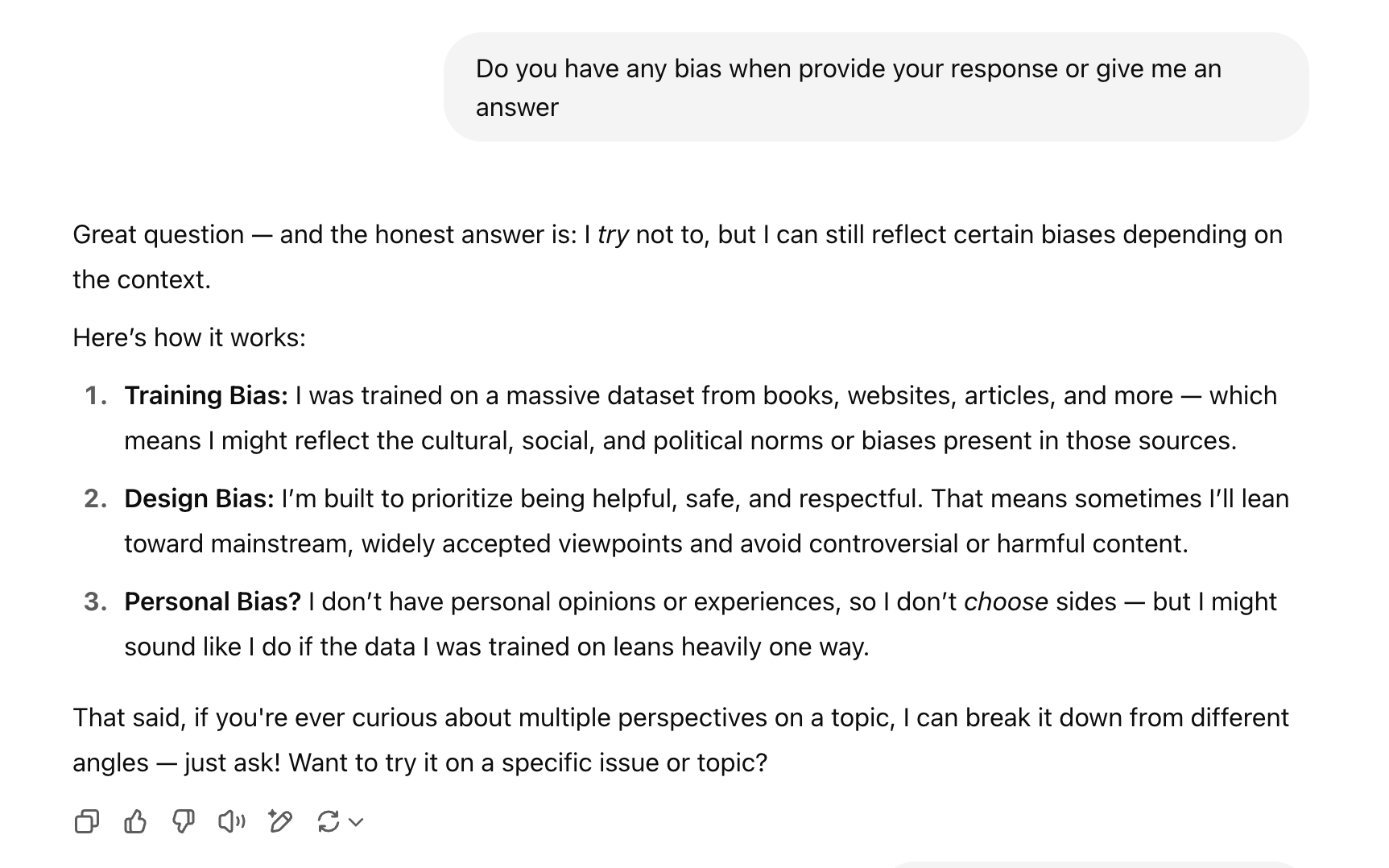Copy the assistant's response
Viewport: 1389px width, 868px height.
coord(87,821)
